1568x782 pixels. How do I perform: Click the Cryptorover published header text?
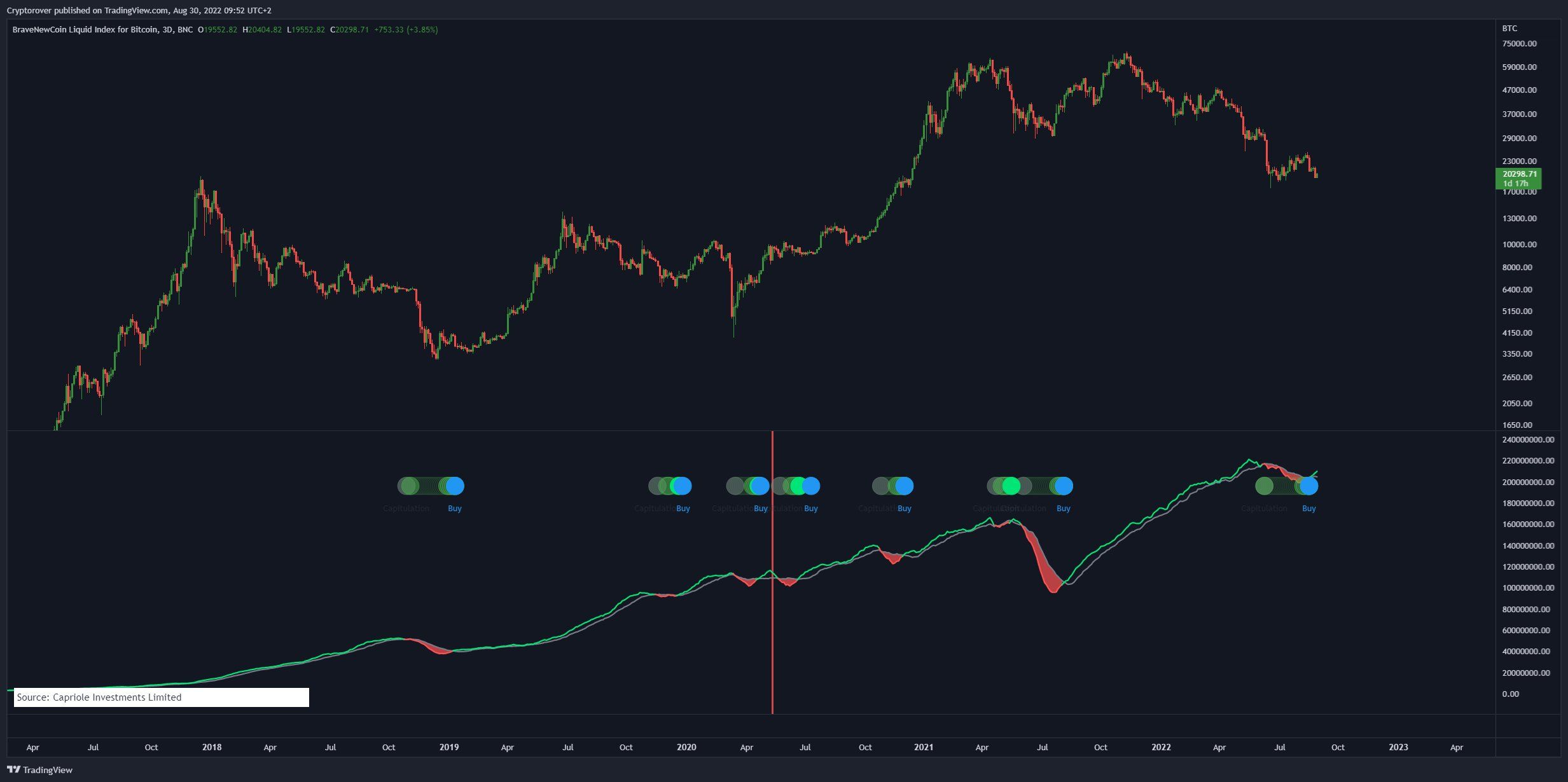coord(139,10)
